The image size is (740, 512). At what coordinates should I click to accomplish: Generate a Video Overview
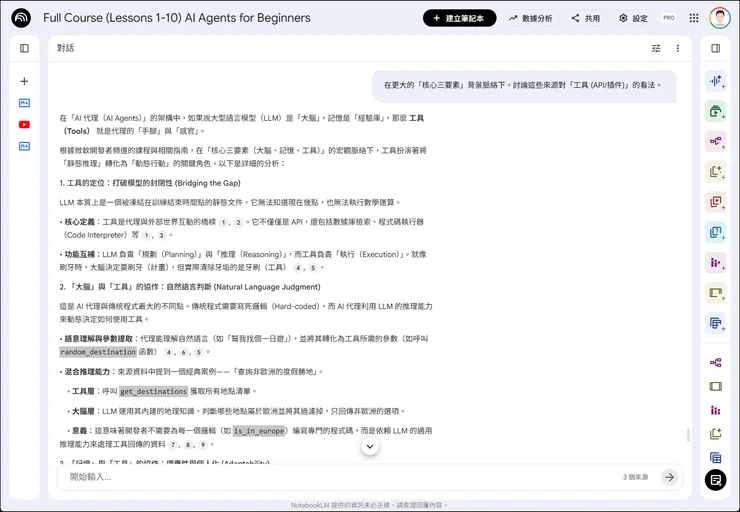pos(716,111)
